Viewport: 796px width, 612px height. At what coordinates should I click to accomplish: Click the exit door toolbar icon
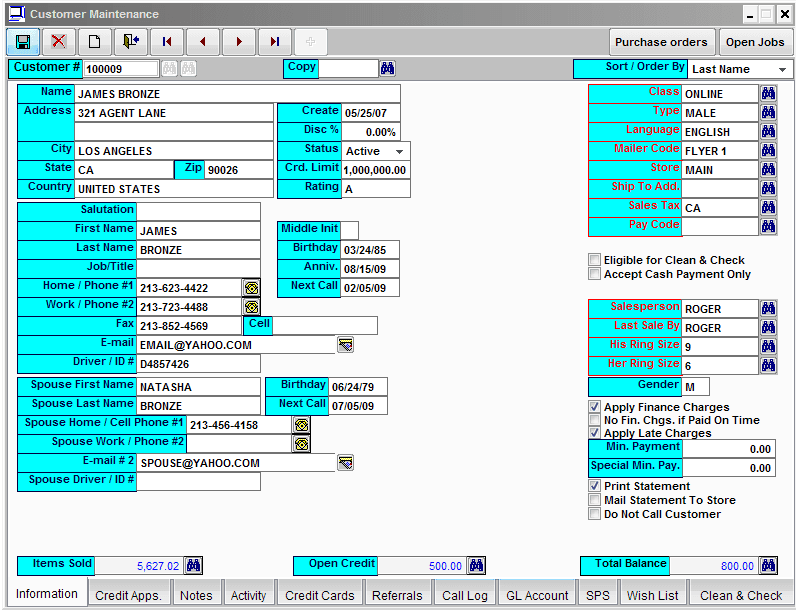point(131,42)
